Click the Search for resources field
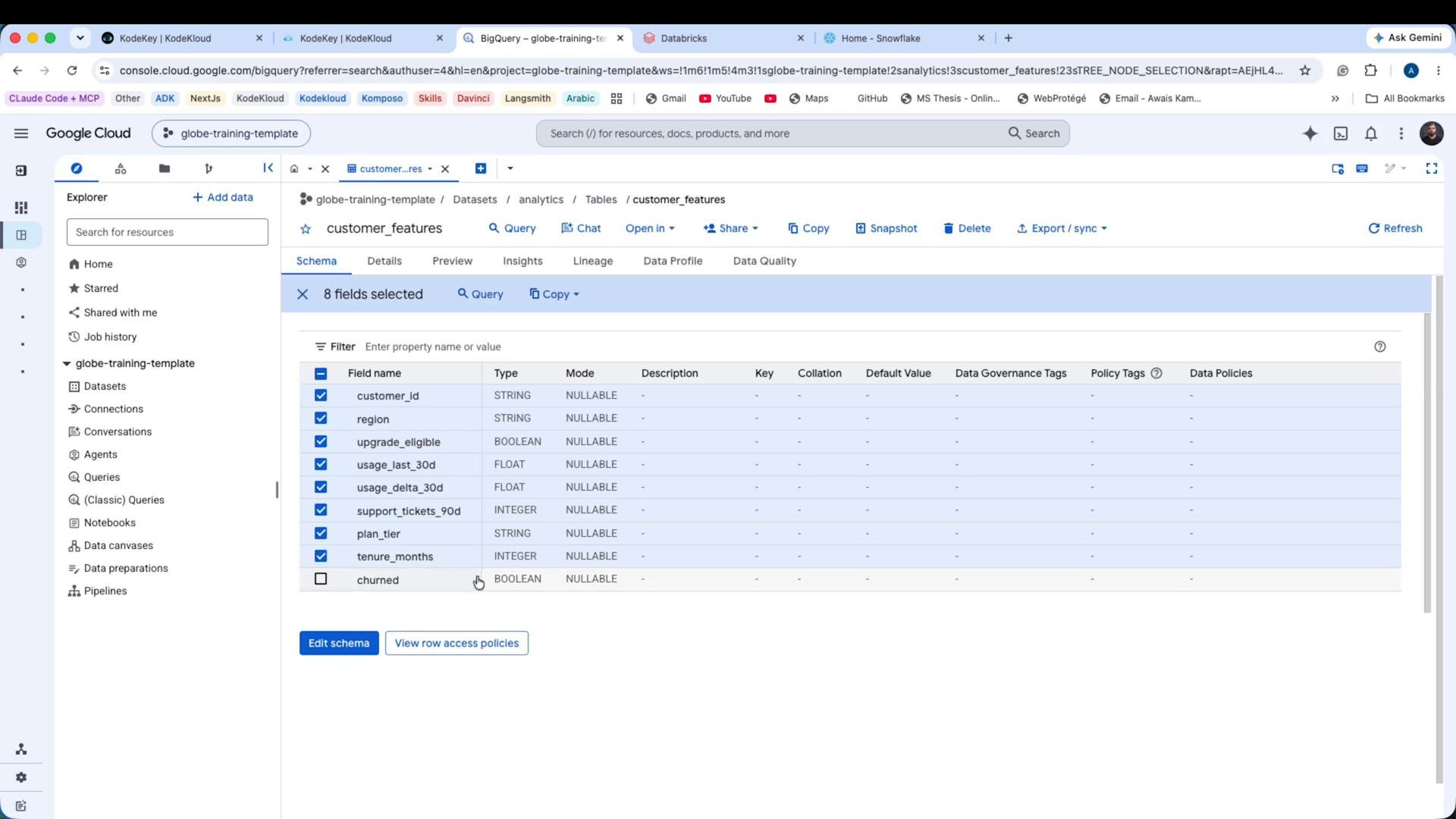Screen dimensions: 1456x819 [x=168, y=232]
